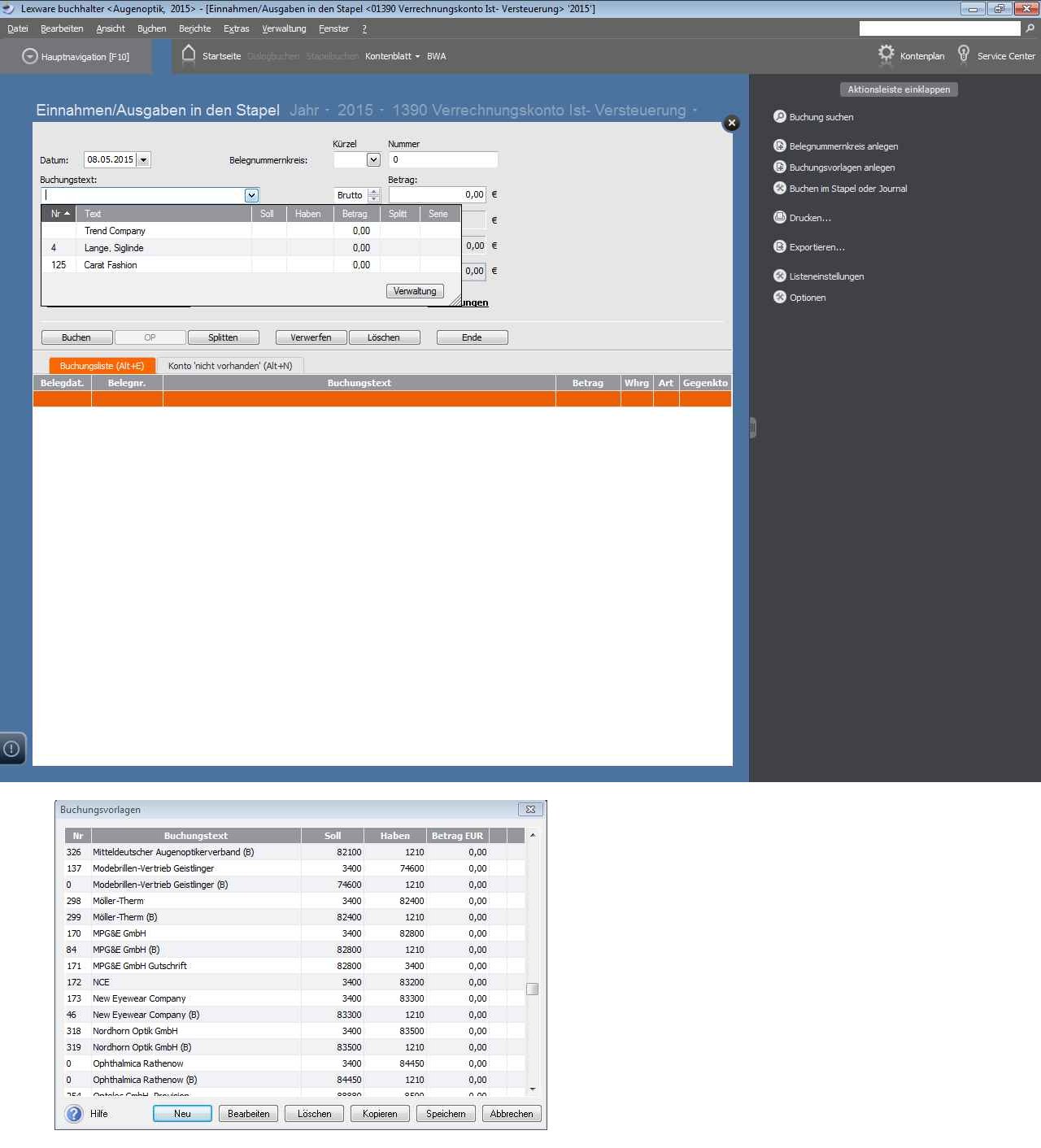Click the Ende button
The height and width of the screenshot is (1148, 1041).
(472, 337)
